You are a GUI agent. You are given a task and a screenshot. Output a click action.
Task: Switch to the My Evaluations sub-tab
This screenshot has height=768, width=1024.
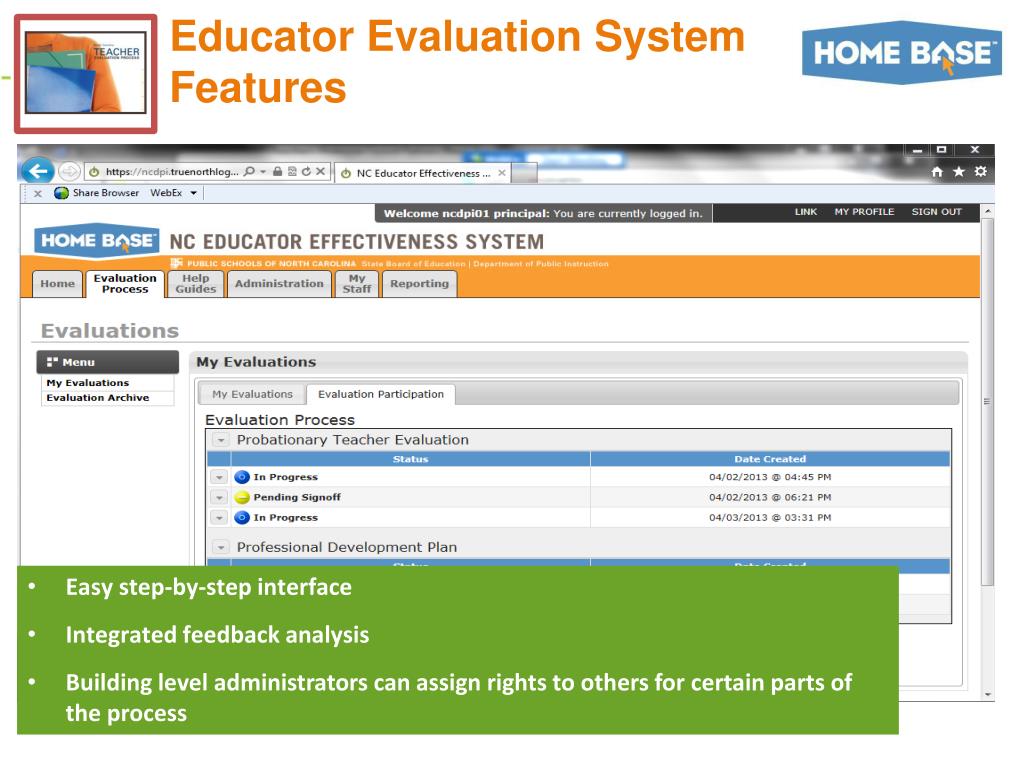coord(252,394)
